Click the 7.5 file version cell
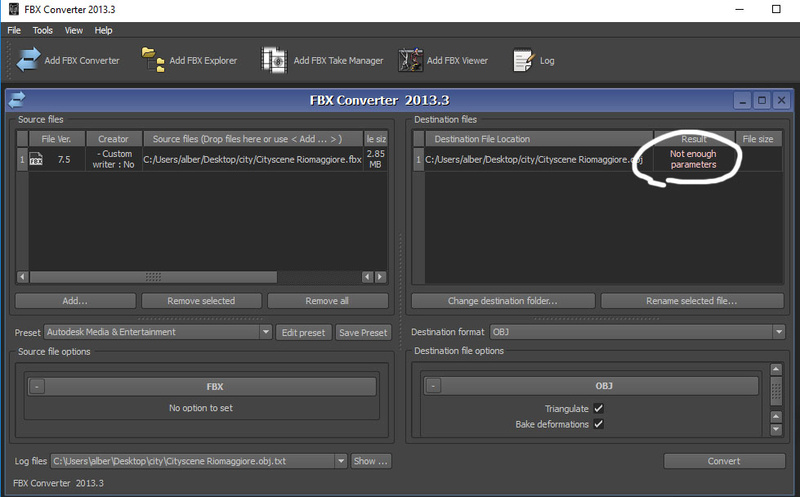800x497 pixels. coord(64,159)
